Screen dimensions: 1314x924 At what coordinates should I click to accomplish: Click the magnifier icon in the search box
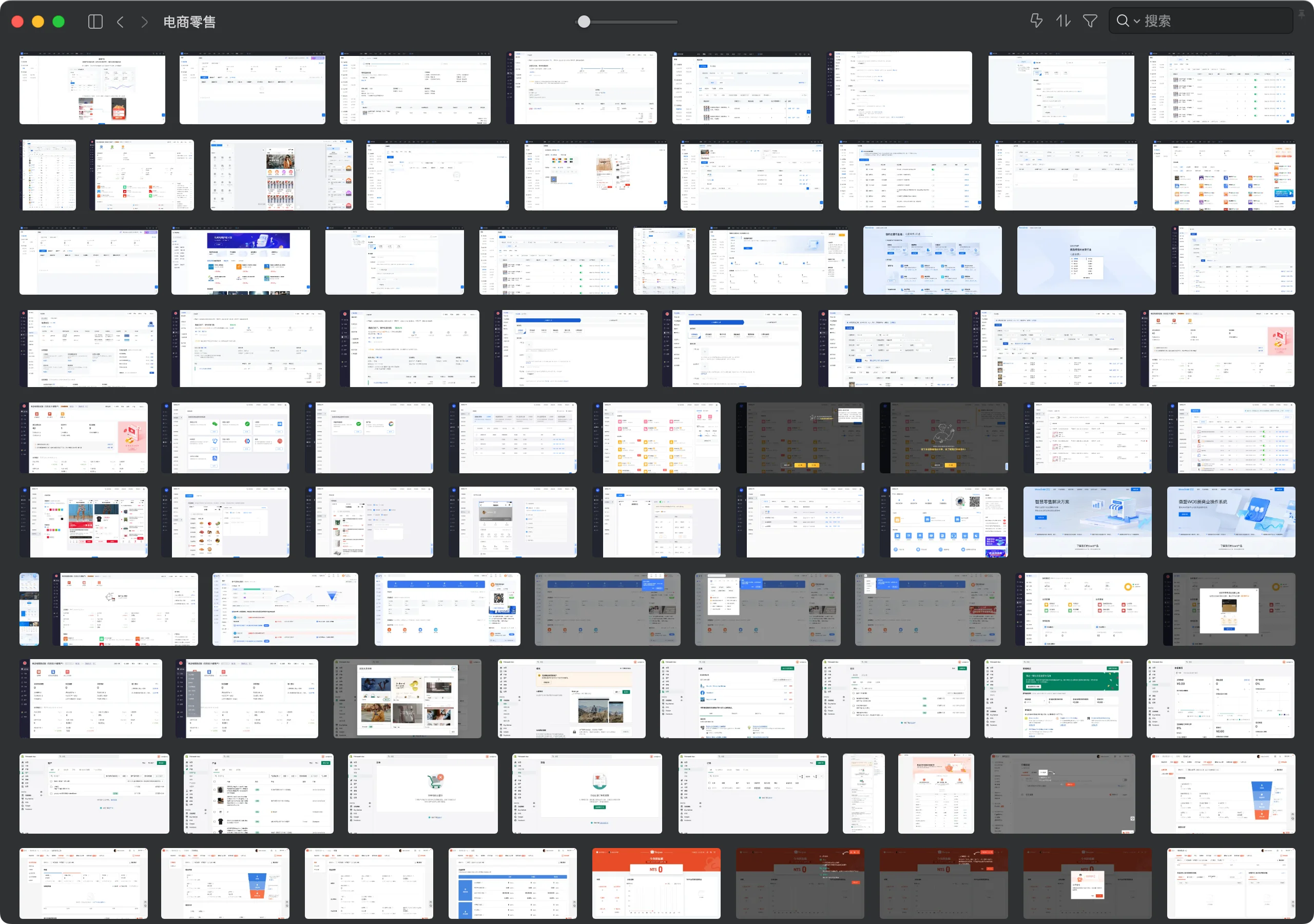(x=1122, y=21)
